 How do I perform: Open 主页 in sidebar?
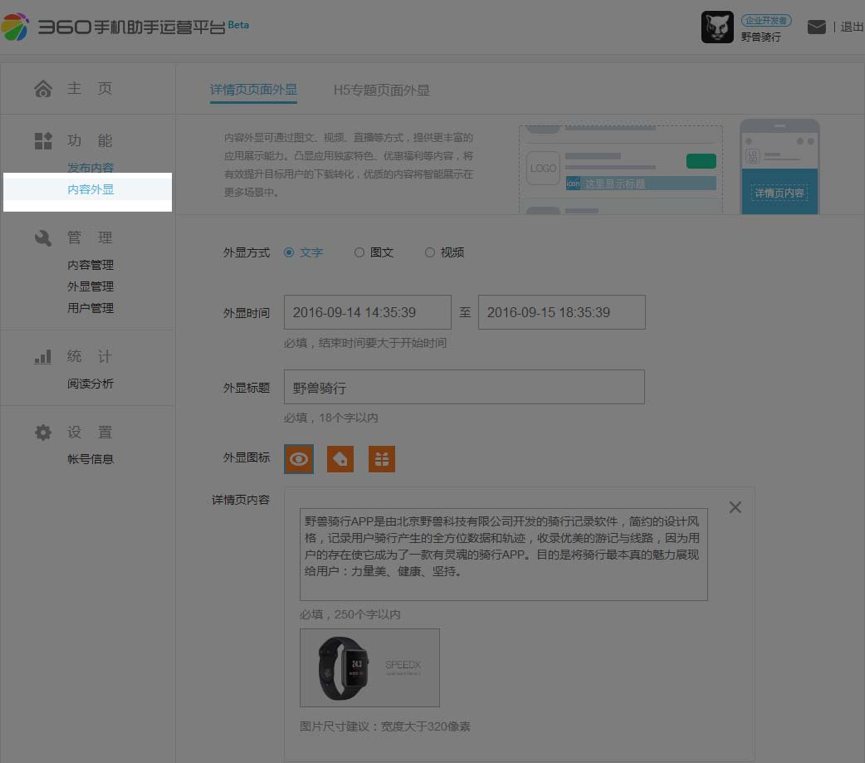pos(90,88)
